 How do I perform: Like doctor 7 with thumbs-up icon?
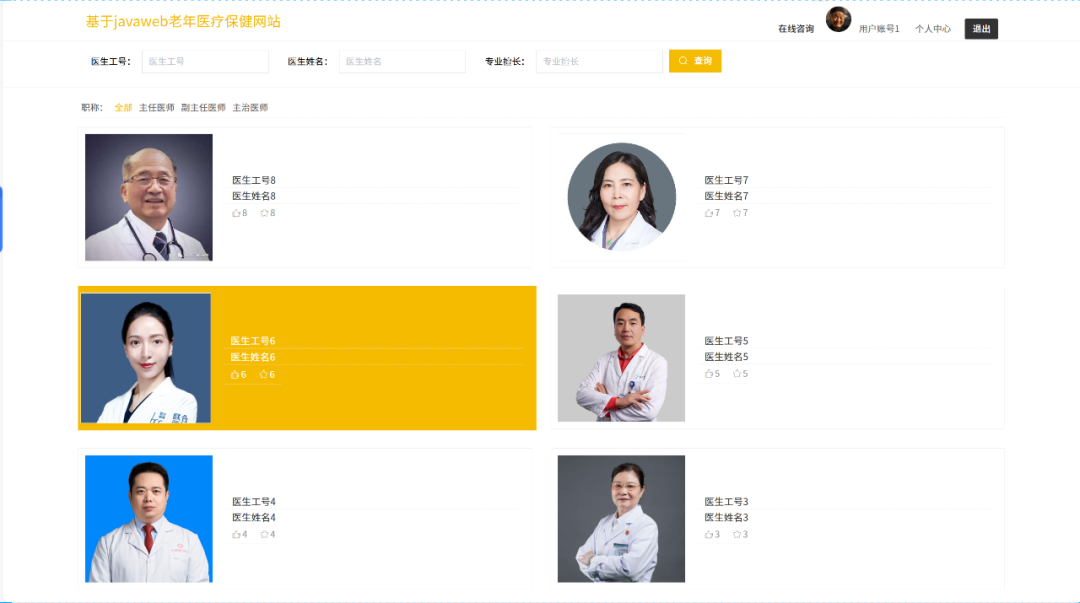709,213
